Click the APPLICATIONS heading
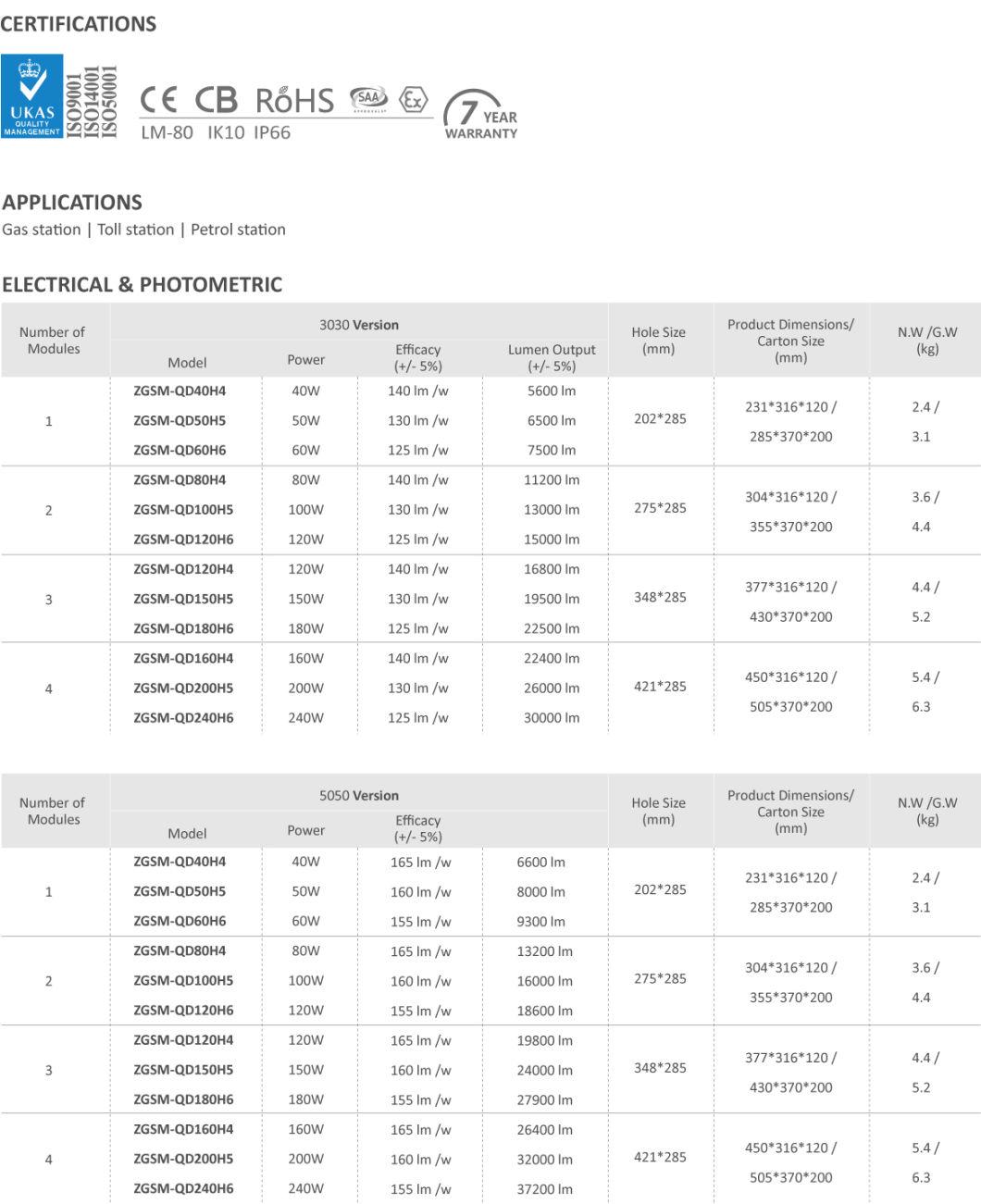Screen dimensions: 981x1204 coord(72,203)
